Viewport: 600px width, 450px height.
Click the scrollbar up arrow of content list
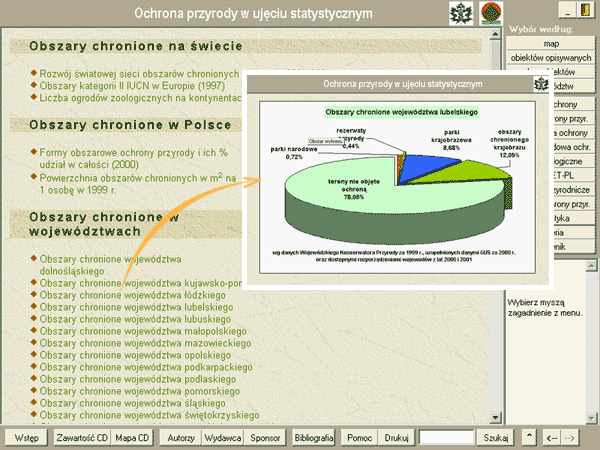(494, 36)
